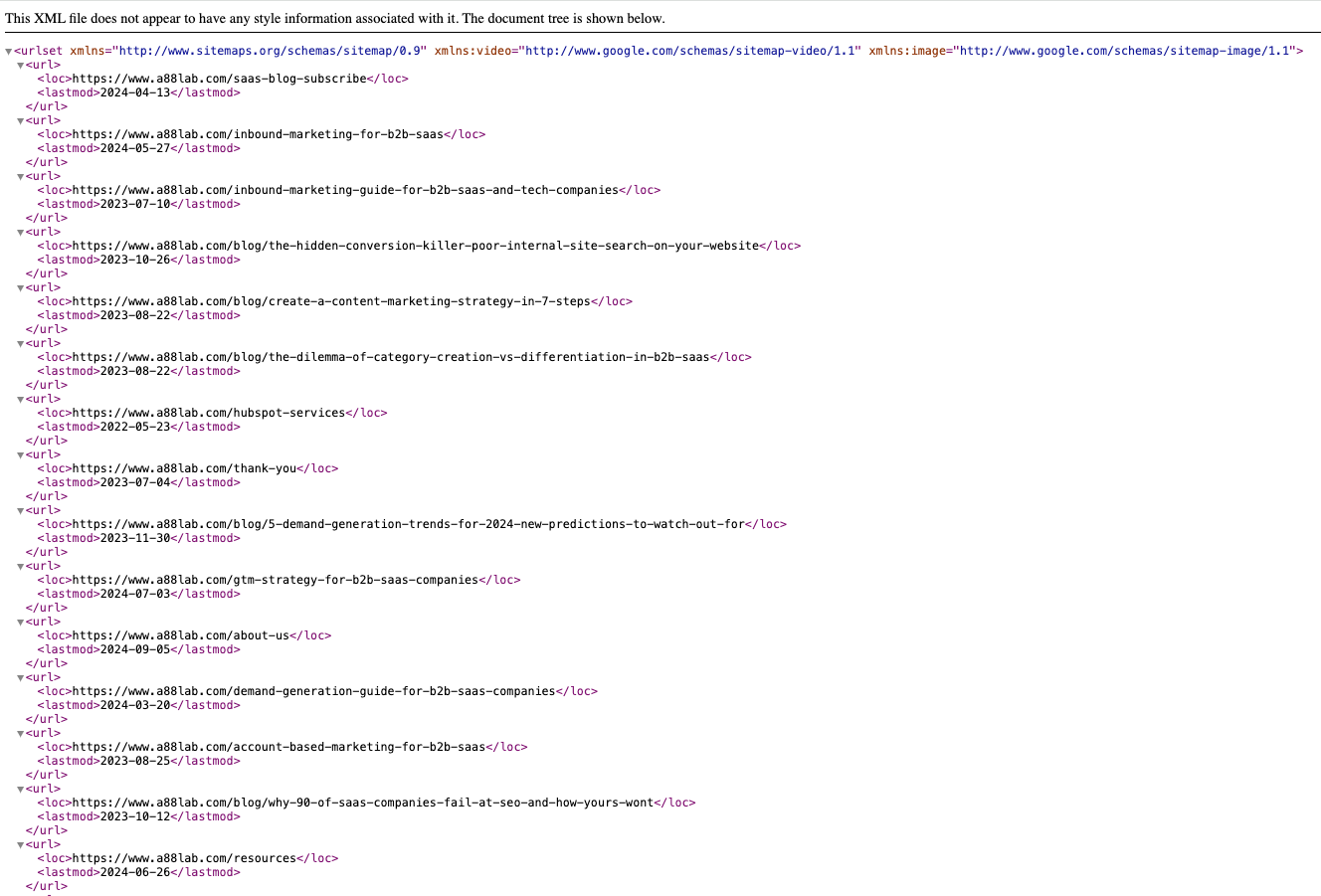Click lastmod date 2024-06-26

(x=134, y=872)
